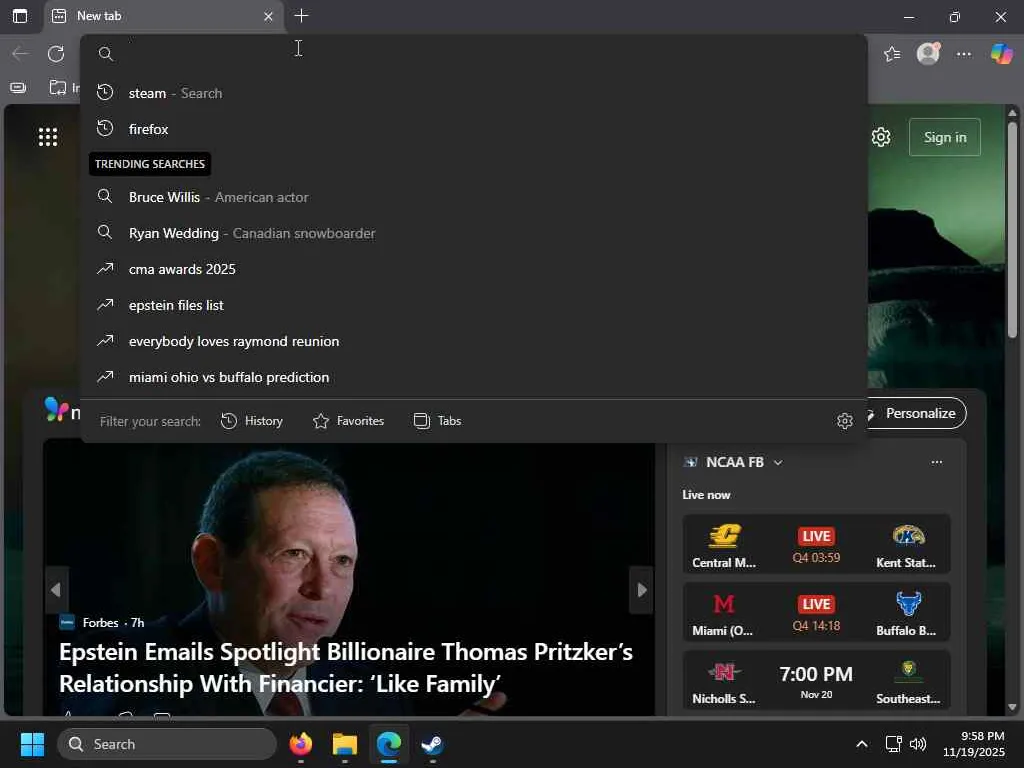The image size is (1024, 768).
Task: Go back to the previous page
Action: pyautogui.click(x=20, y=54)
